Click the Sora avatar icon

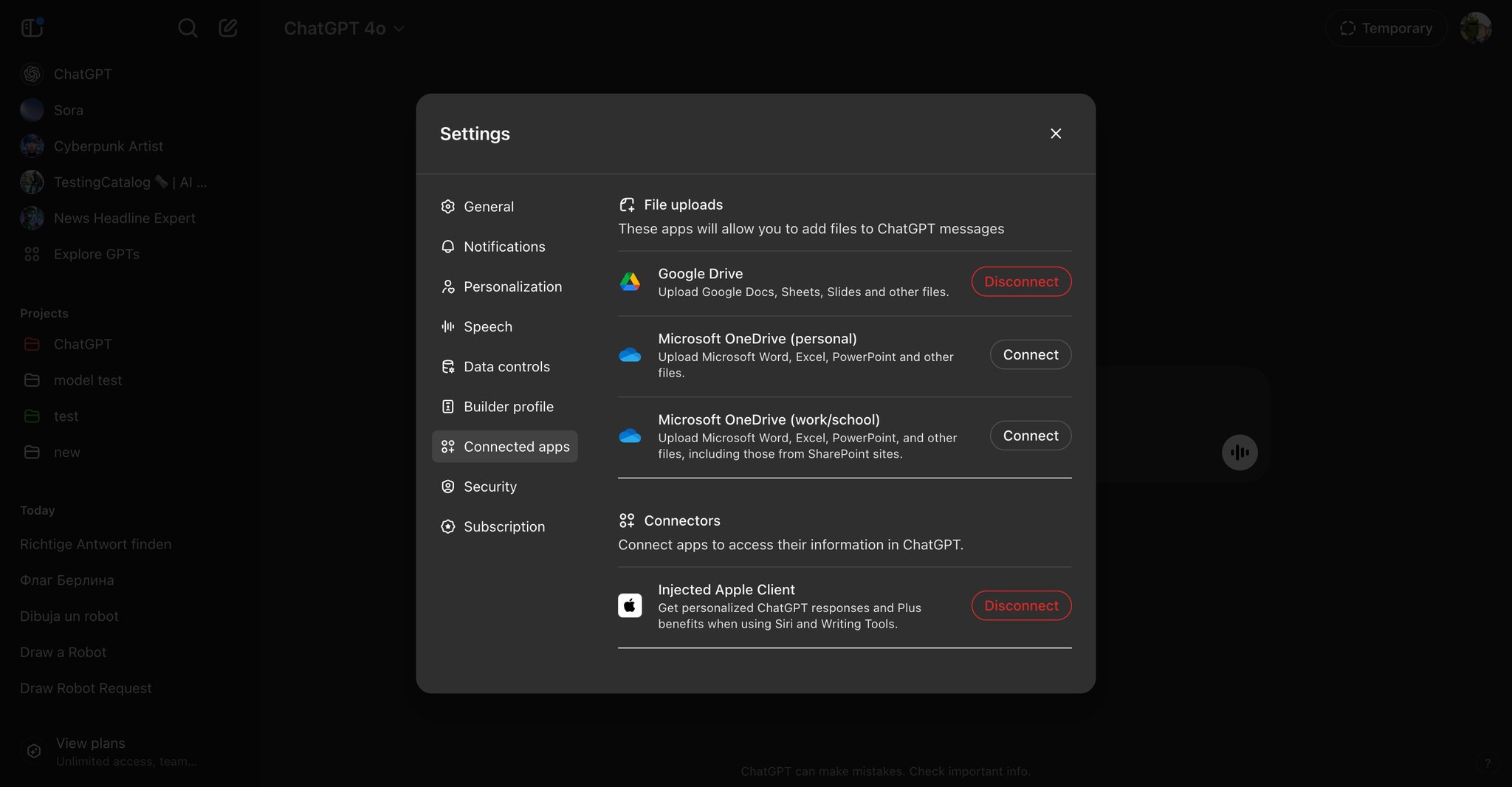(32, 110)
